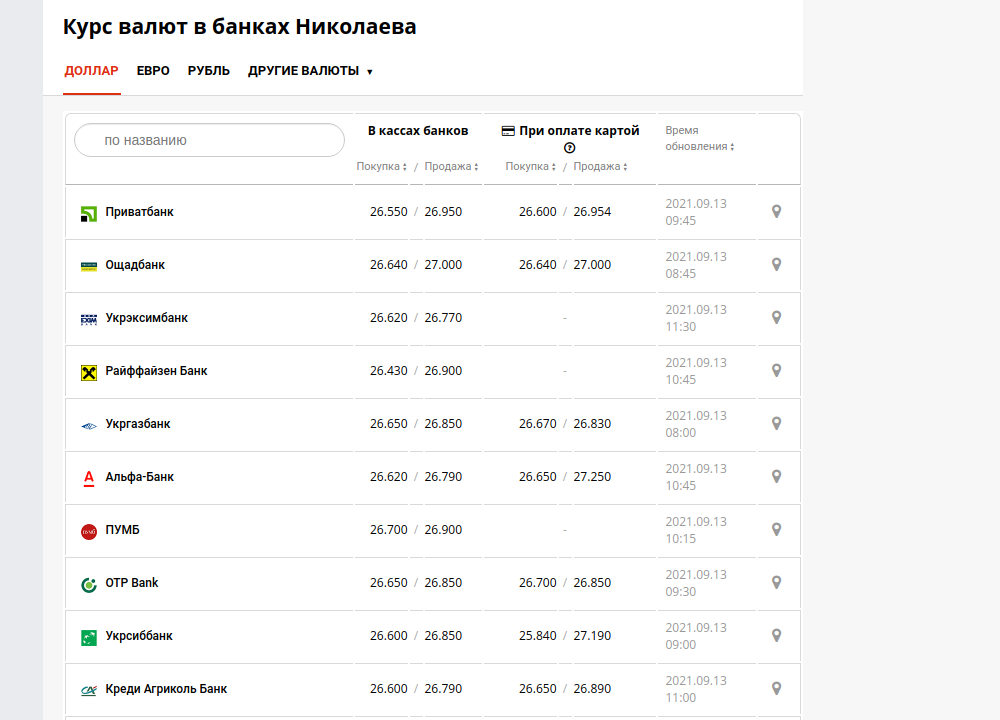
Task: Show Райффайзен Банк branches via map pin
Action: point(776,371)
